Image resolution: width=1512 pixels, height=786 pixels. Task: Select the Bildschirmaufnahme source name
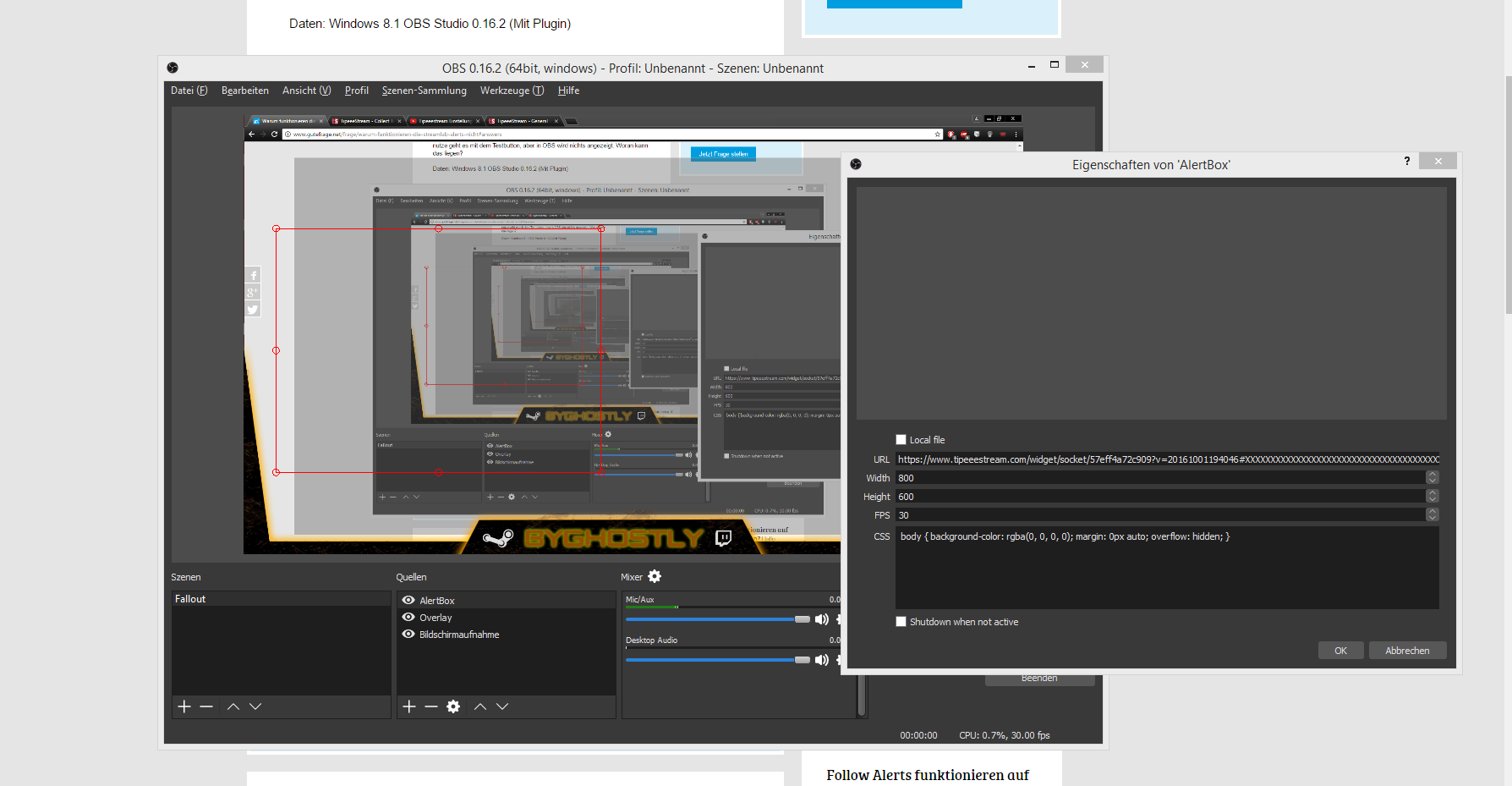pyautogui.click(x=459, y=635)
